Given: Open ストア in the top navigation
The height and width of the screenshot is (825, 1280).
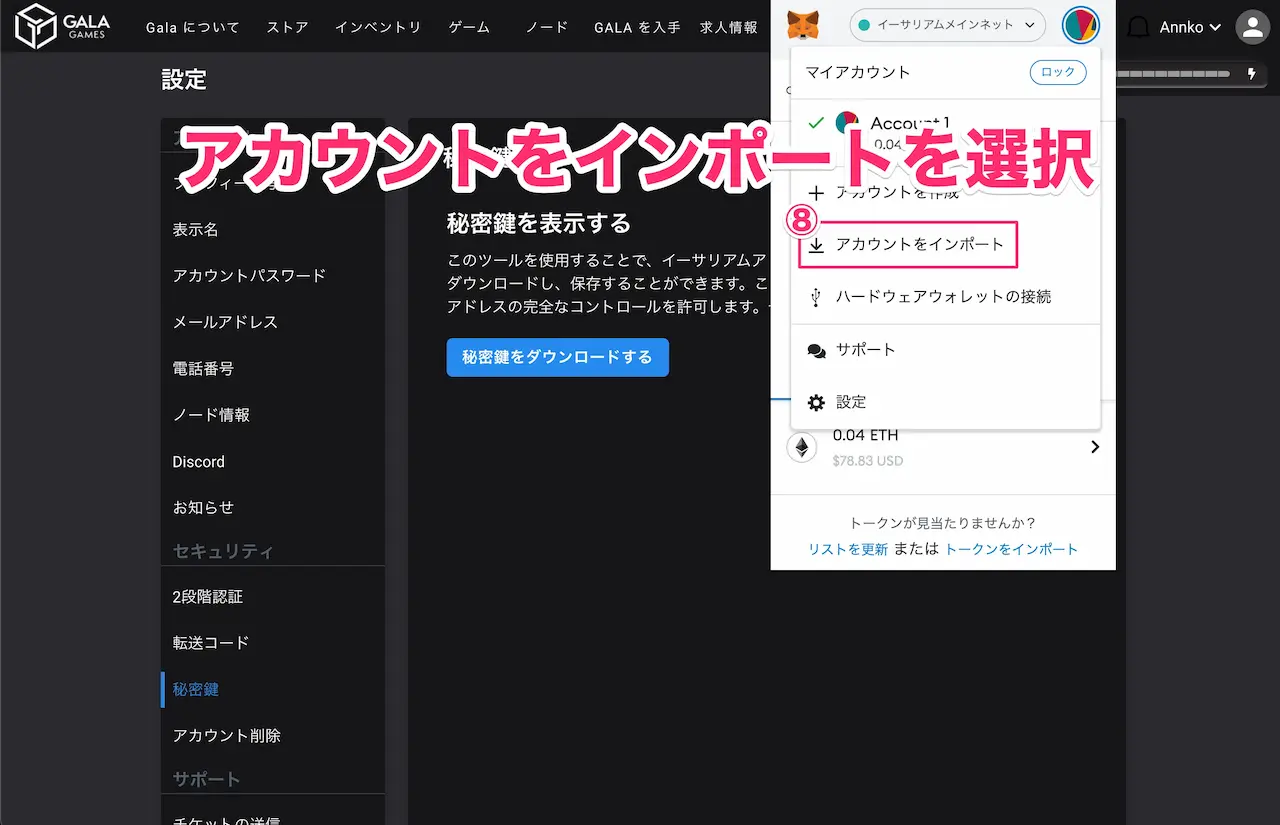Looking at the screenshot, I should tap(287, 27).
